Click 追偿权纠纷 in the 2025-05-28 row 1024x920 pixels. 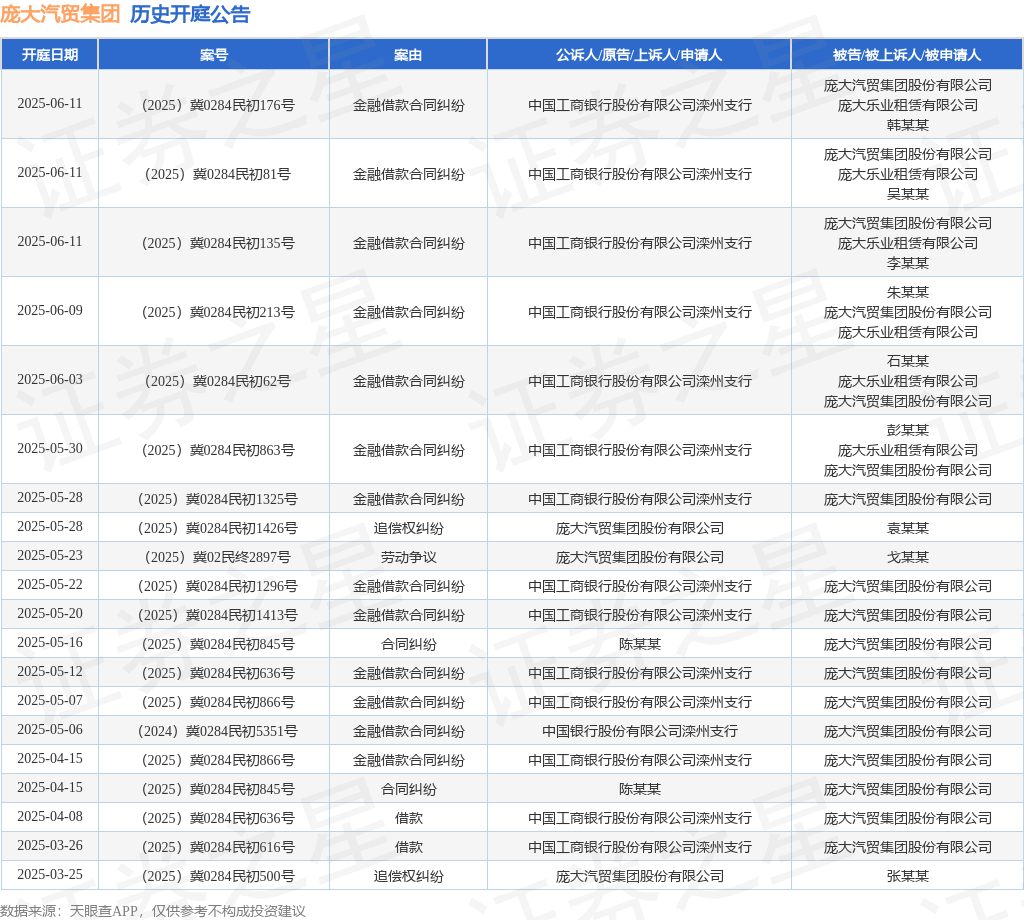coord(409,528)
